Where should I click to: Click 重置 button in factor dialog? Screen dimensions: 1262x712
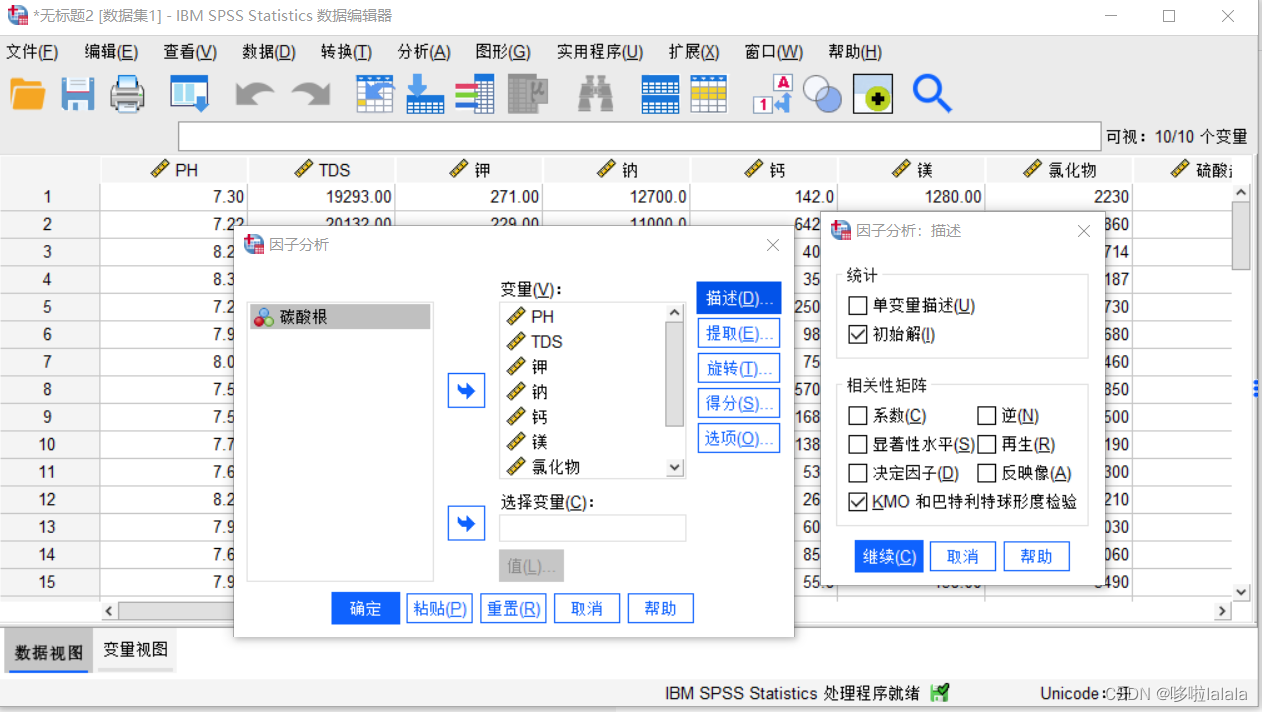tap(513, 608)
